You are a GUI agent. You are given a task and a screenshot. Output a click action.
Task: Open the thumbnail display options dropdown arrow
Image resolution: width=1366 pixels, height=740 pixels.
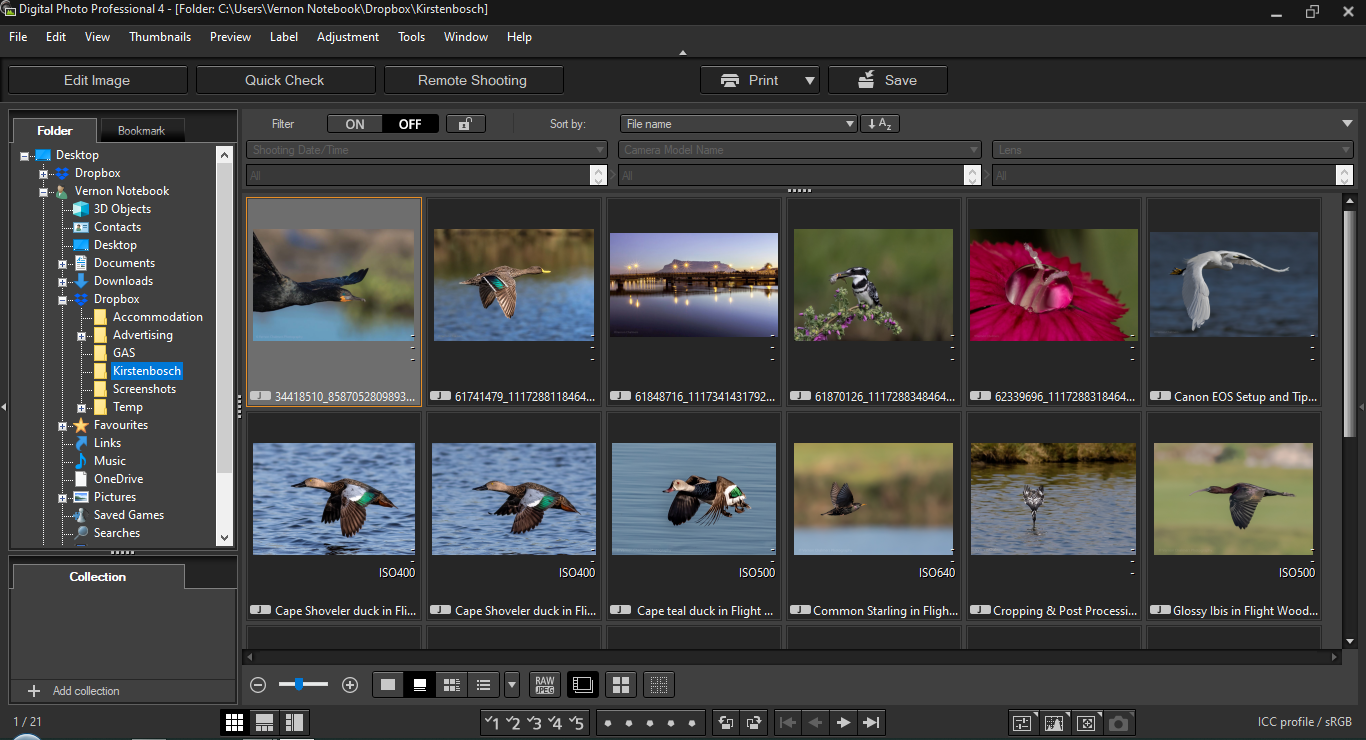pos(512,685)
